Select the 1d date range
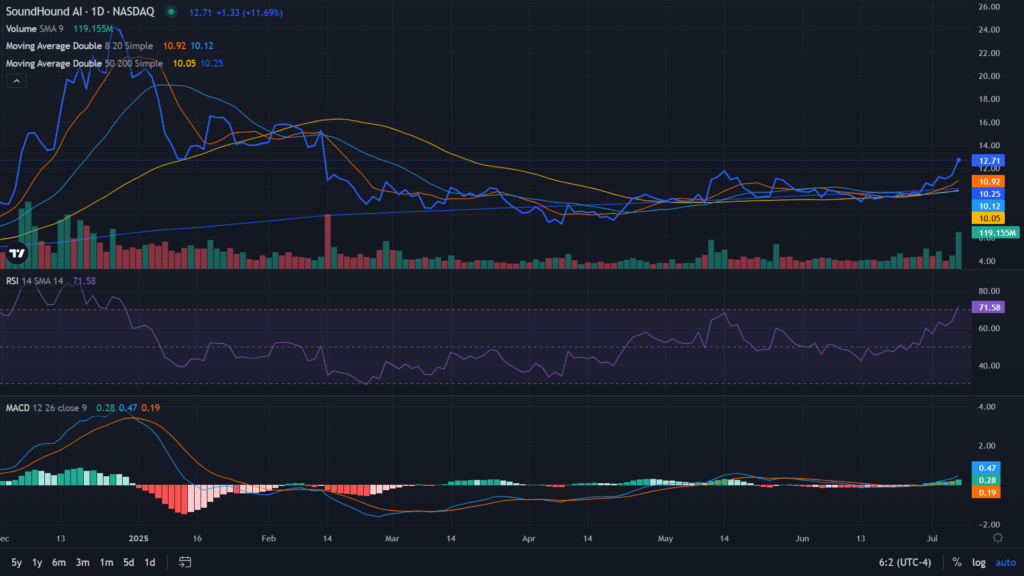The width and height of the screenshot is (1024, 576). [x=150, y=562]
